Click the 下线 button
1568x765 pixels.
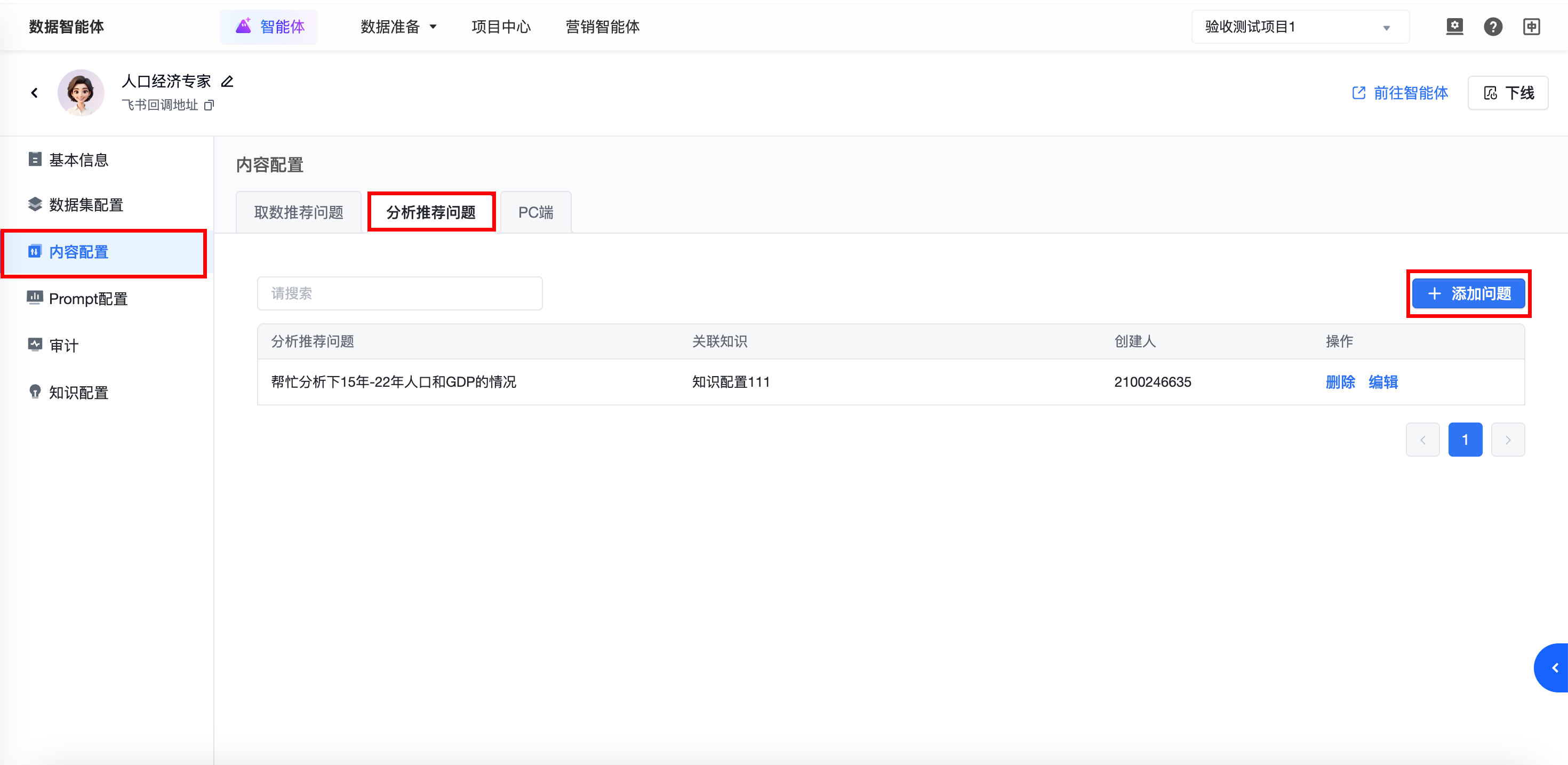coord(1508,93)
